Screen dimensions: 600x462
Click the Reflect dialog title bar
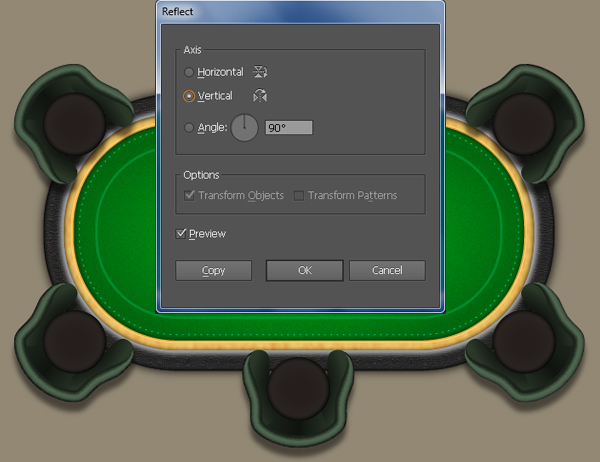point(300,11)
